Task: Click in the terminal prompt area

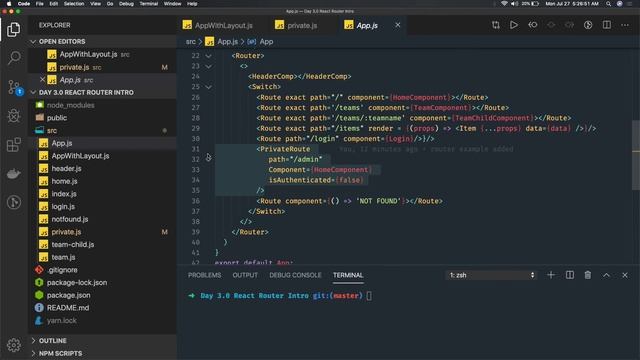Action: click(369, 296)
